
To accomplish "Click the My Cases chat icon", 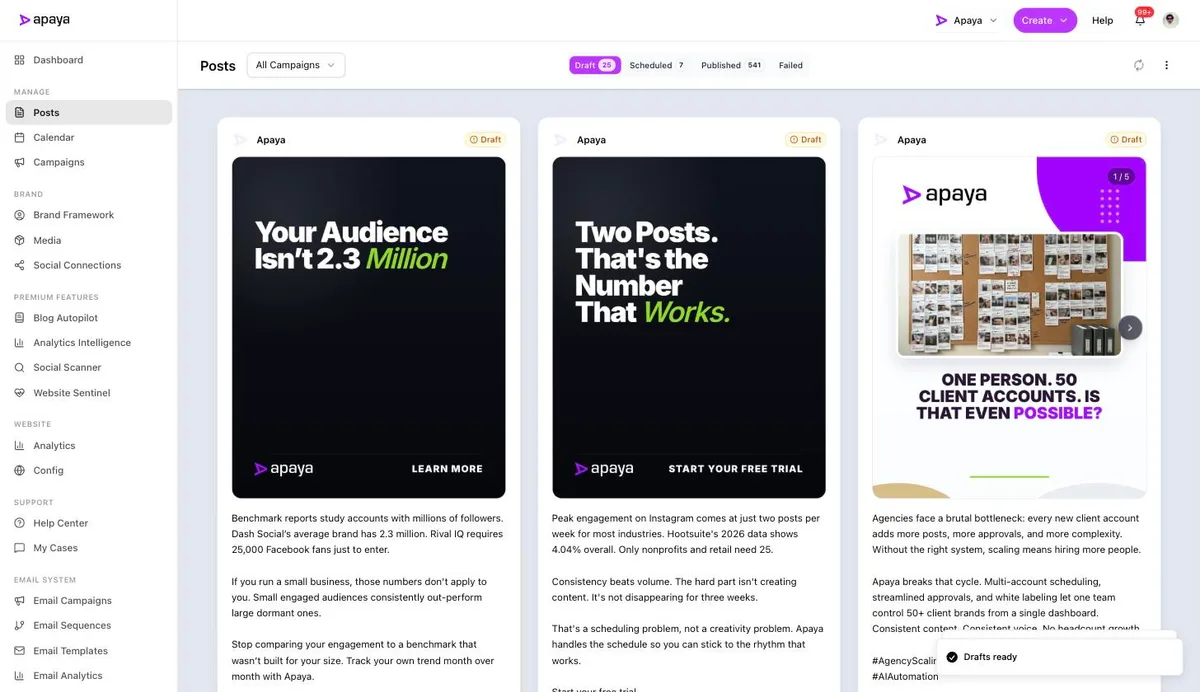I will coord(19,548).
